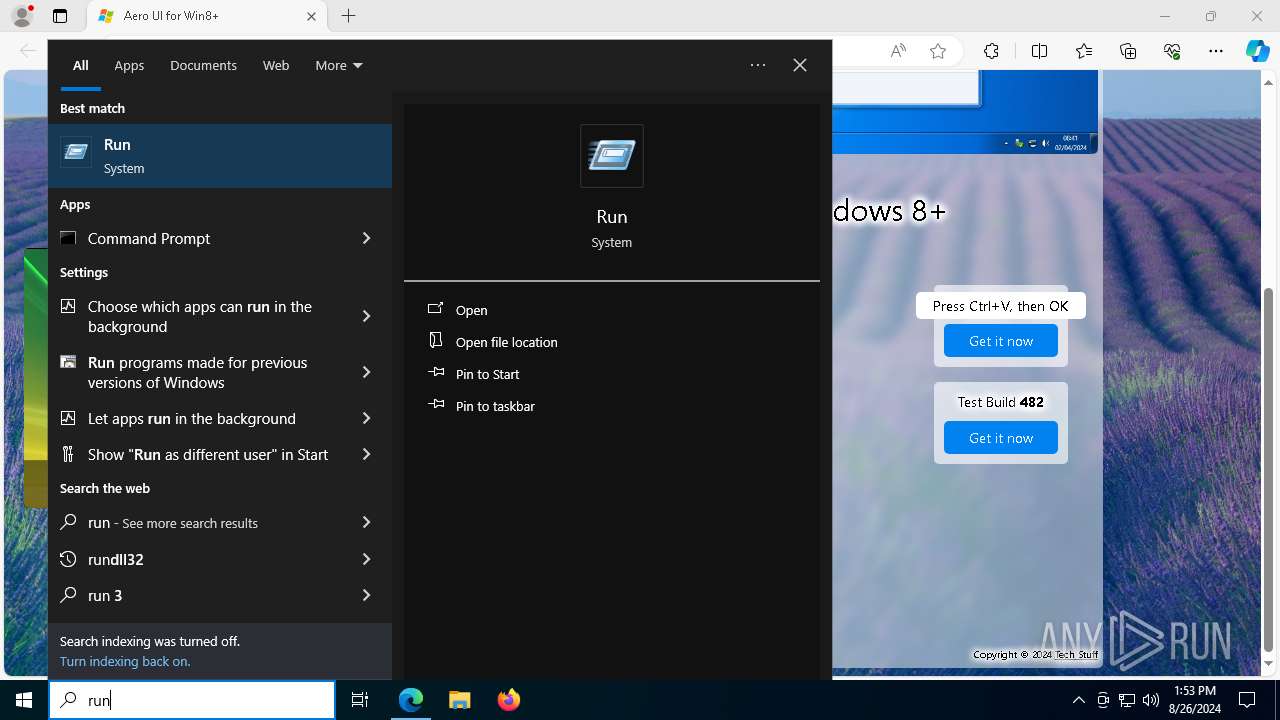This screenshot has height=720, width=1280.
Task: Open Edge Browser essentials icon
Action: click(x=1172, y=51)
